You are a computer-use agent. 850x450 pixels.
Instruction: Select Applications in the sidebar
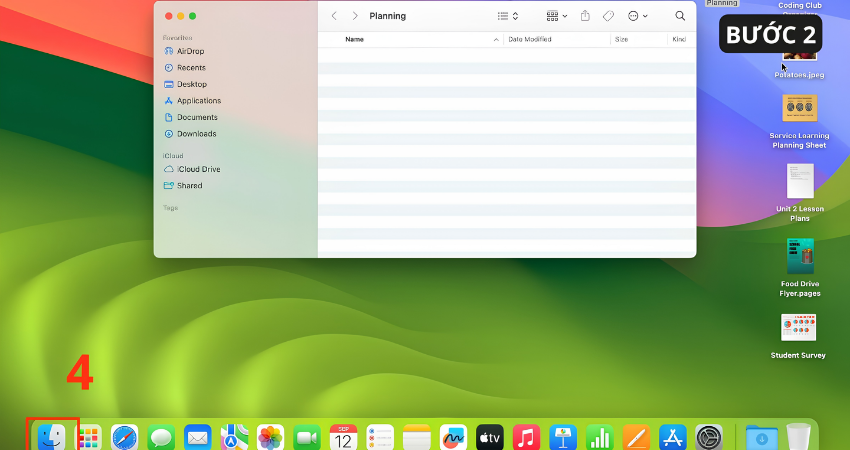tap(192, 101)
